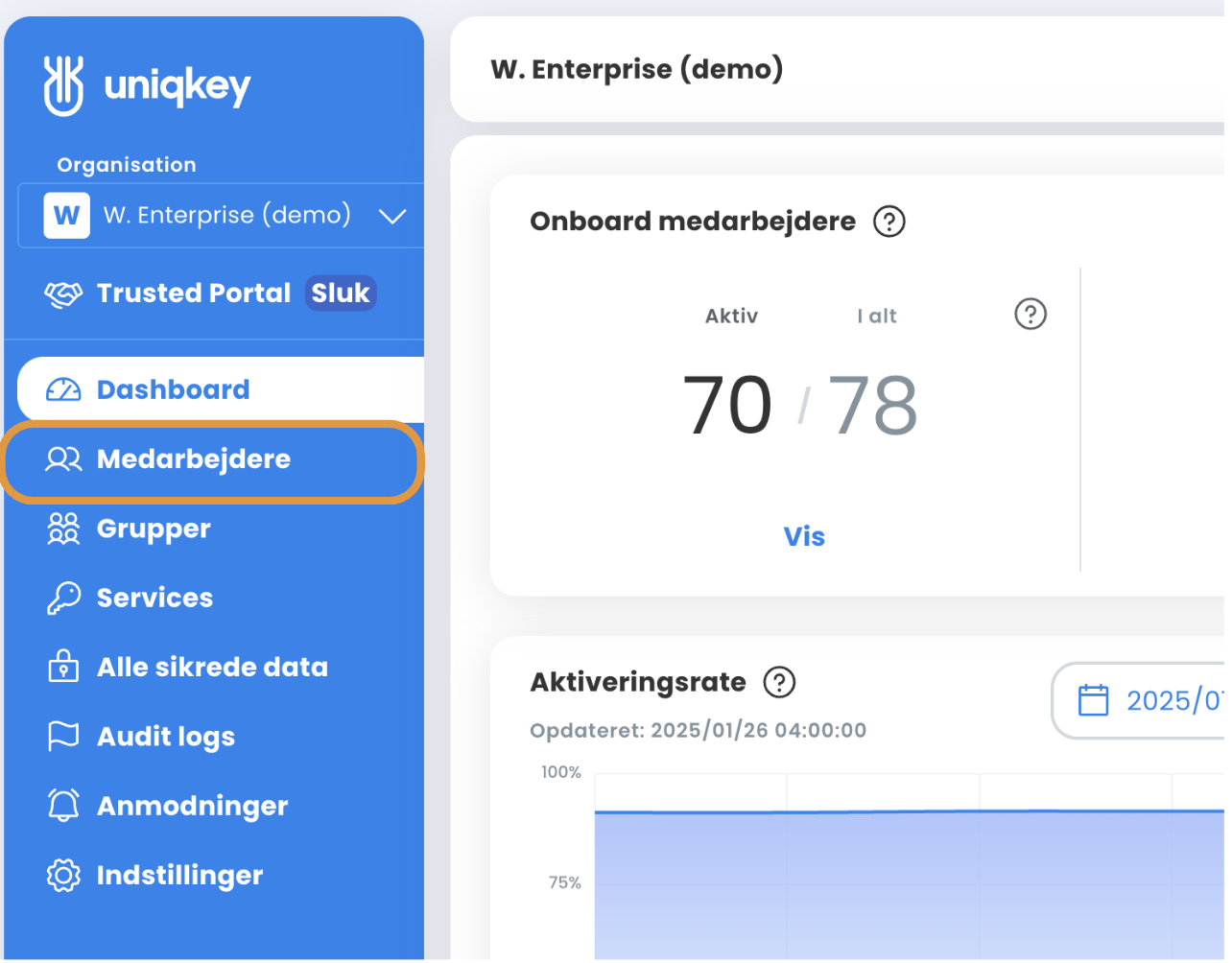This screenshot has width=1232, height=963.
Task: Open the 2025 date range picker
Action: (x=1140, y=700)
